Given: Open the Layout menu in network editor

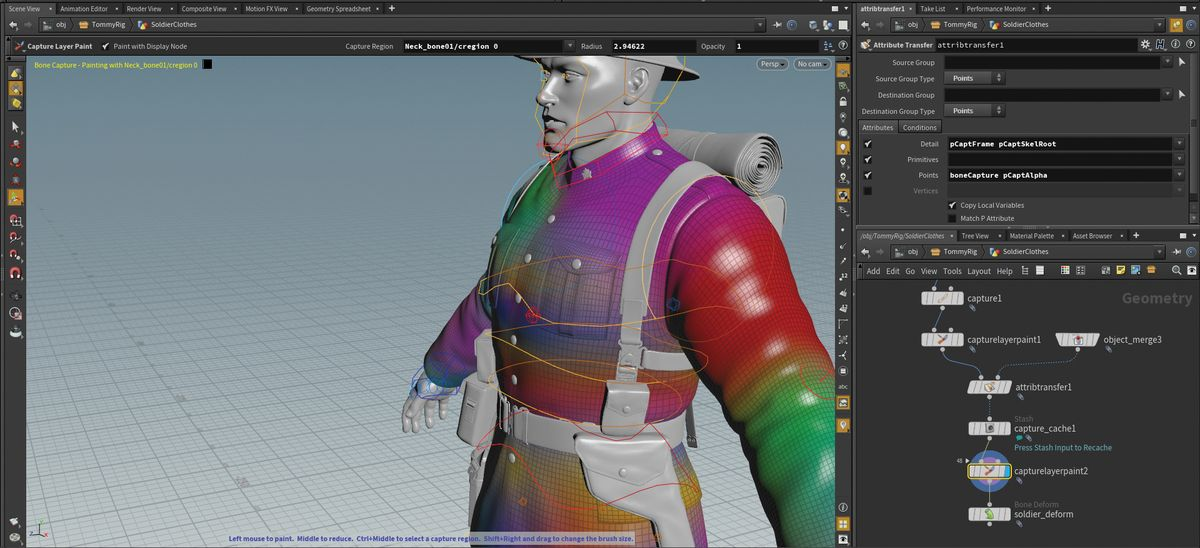Looking at the screenshot, I should 978,271.
